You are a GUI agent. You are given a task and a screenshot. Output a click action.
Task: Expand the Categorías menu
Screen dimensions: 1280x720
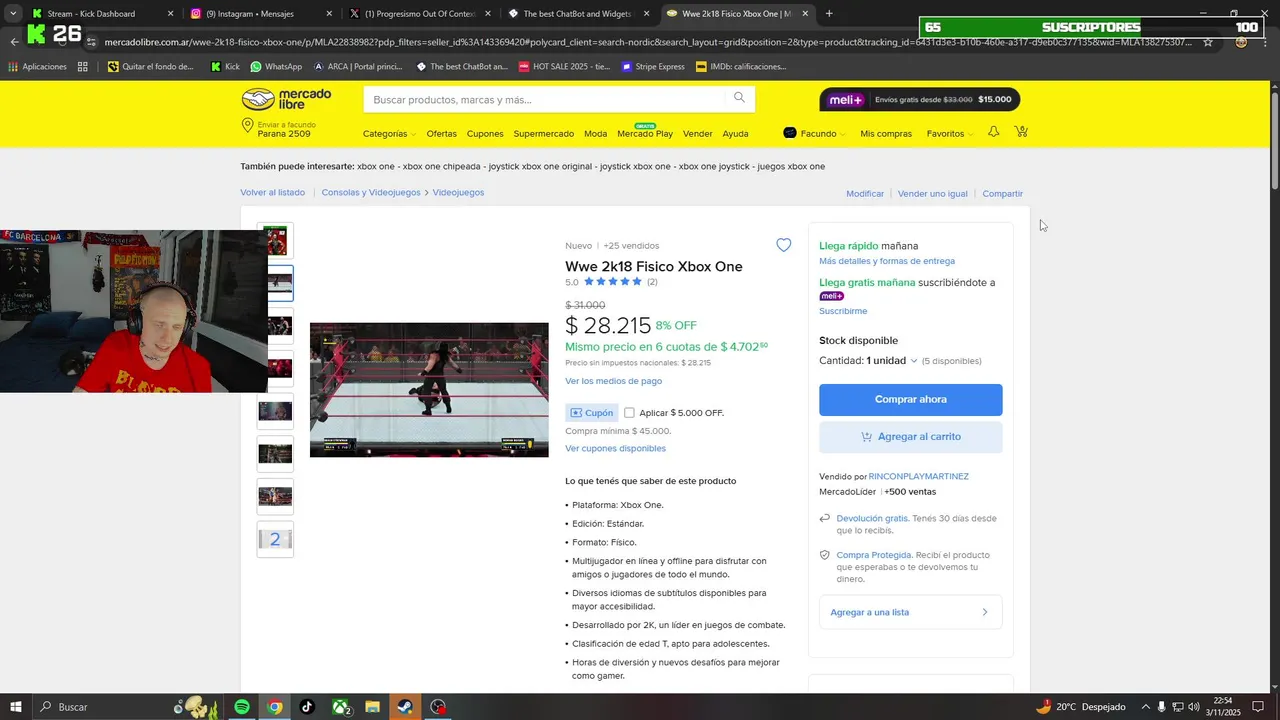tap(389, 134)
